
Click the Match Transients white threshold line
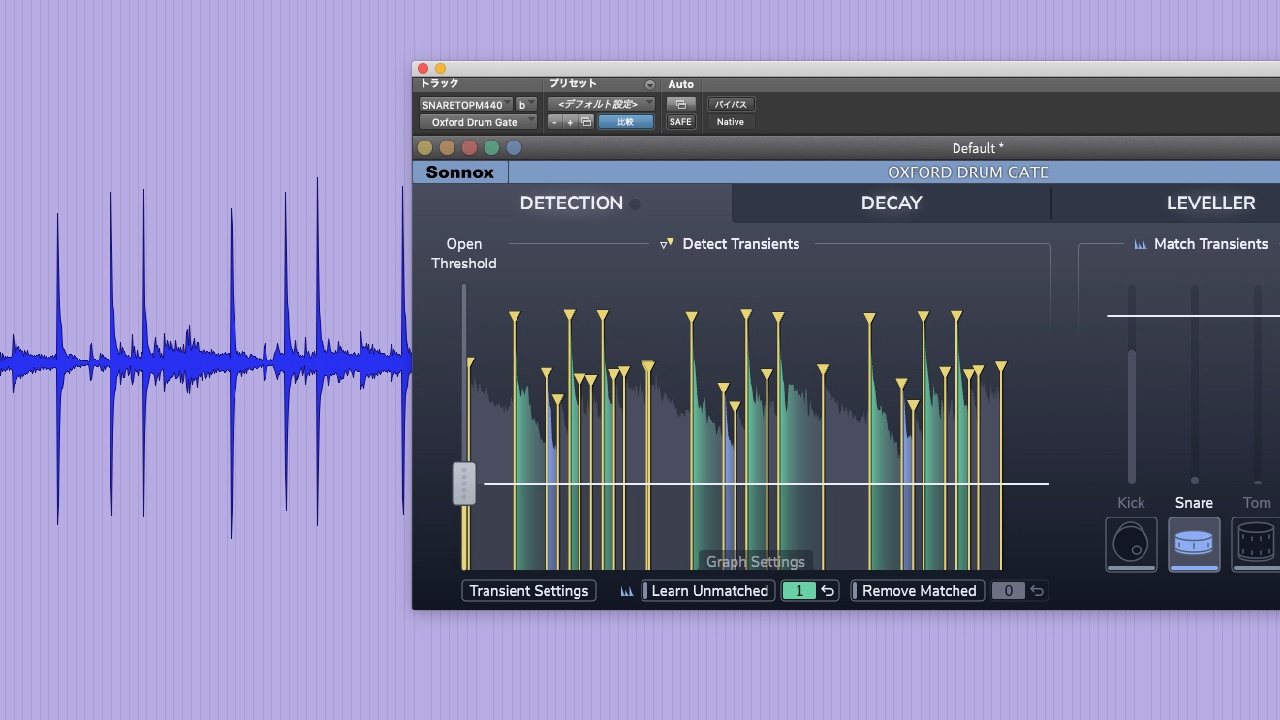pyautogui.click(x=1193, y=316)
